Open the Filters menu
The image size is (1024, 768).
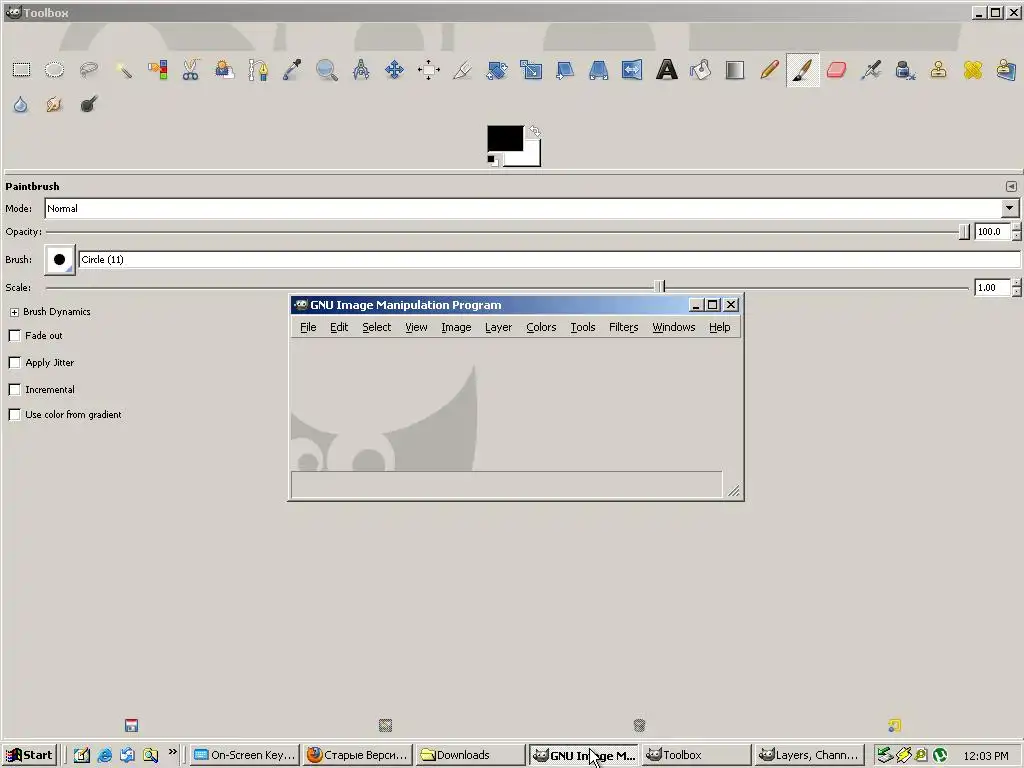click(x=624, y=327)
